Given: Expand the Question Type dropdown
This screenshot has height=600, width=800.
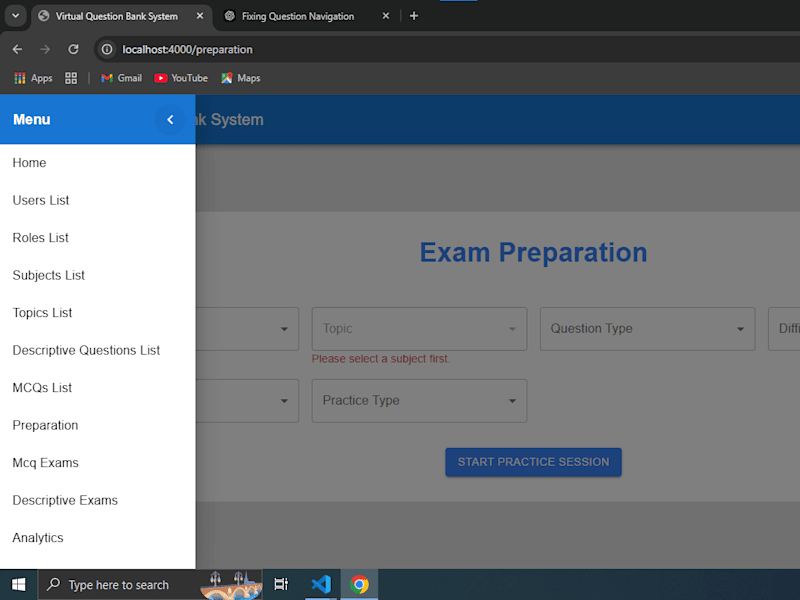Looking at the screenshot, I should click(647, 329).
